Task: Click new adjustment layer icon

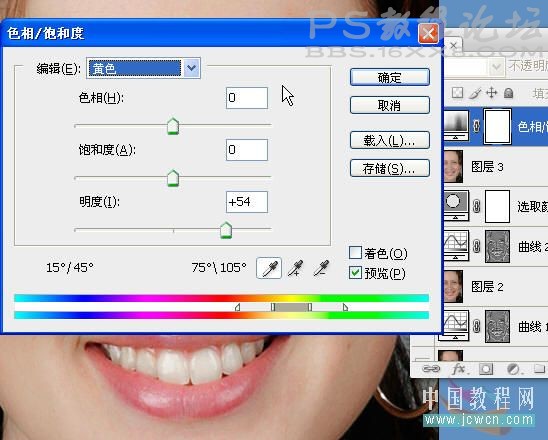Action: (x=513, y=369)
